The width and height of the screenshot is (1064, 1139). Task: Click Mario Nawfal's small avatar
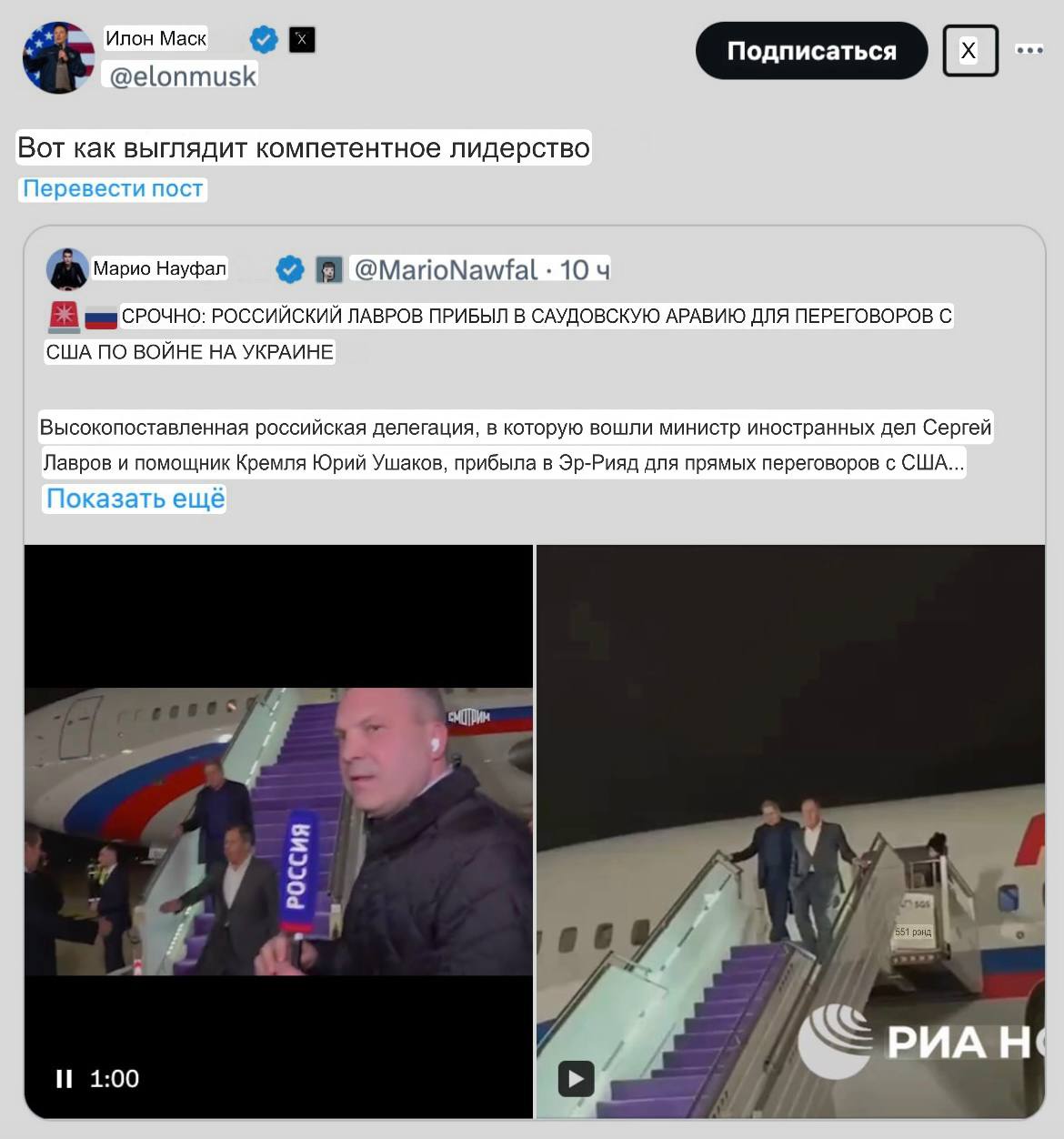pos(67,269)
